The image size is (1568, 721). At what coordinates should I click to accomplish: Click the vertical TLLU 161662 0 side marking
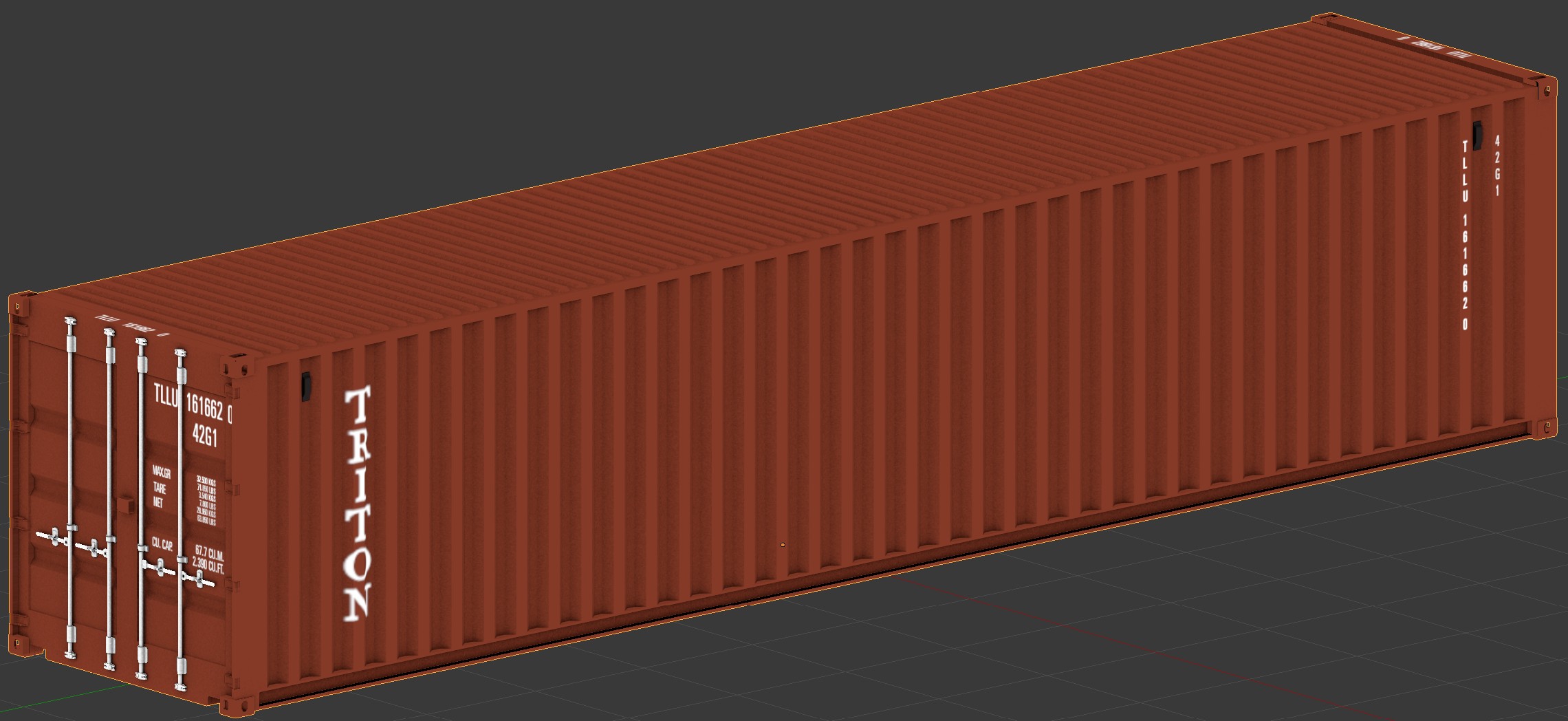click(x=1465, y=235)
